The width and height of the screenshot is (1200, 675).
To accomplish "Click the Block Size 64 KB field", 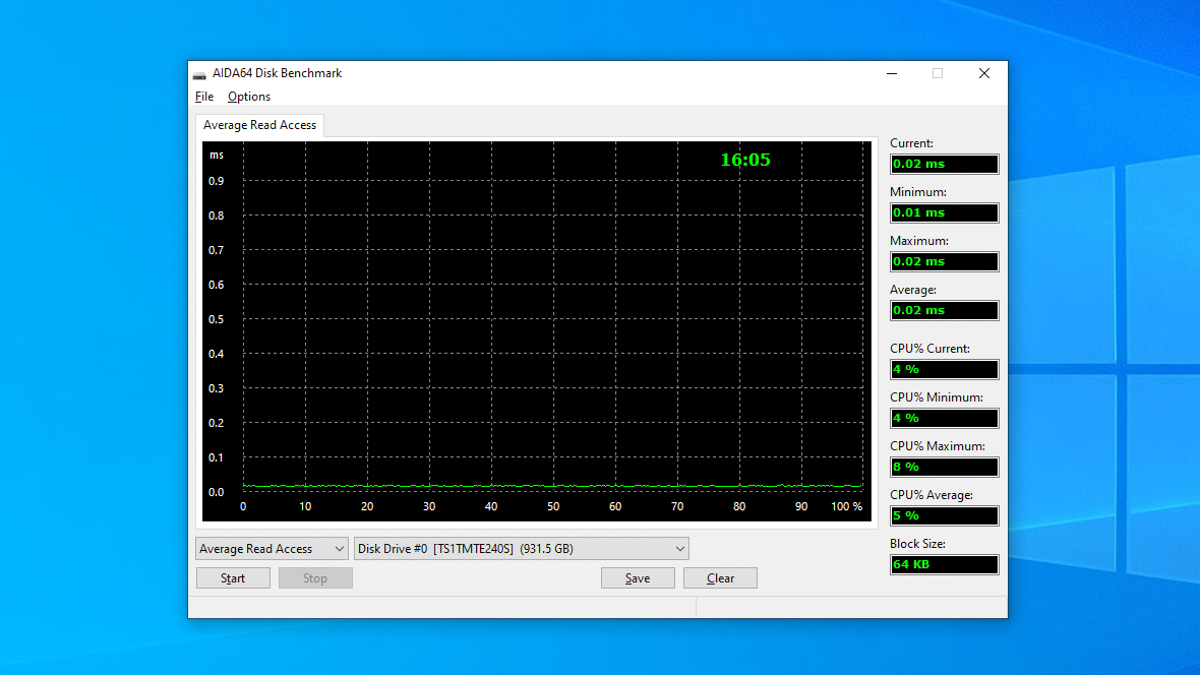I will [x=945, y=565].
